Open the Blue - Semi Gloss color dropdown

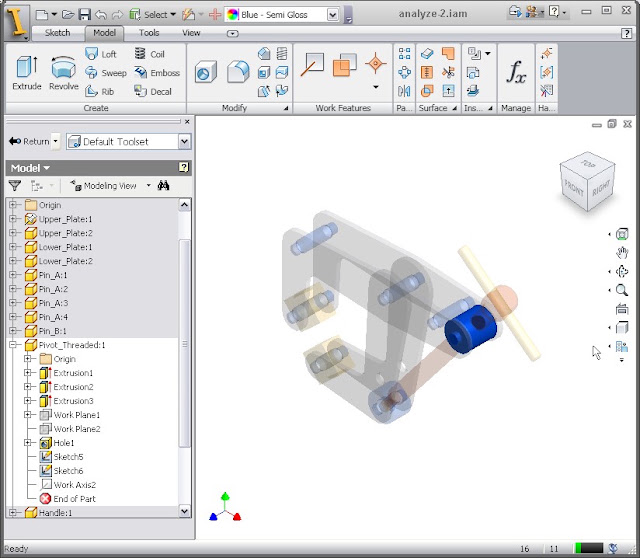pos(333,15)
